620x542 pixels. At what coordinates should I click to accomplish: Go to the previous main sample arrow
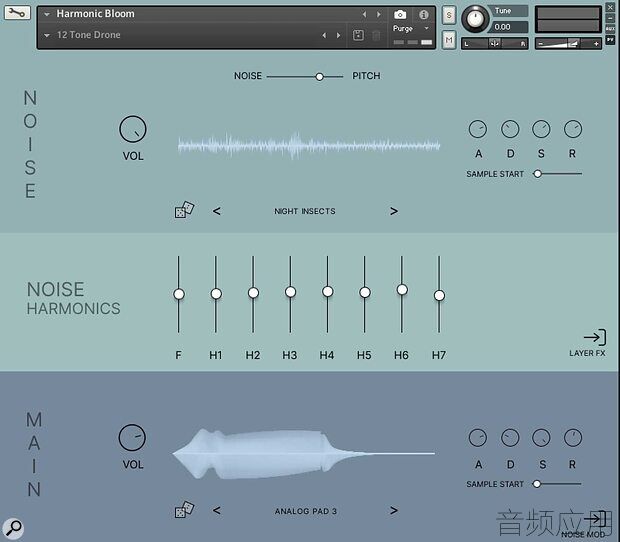216,510
